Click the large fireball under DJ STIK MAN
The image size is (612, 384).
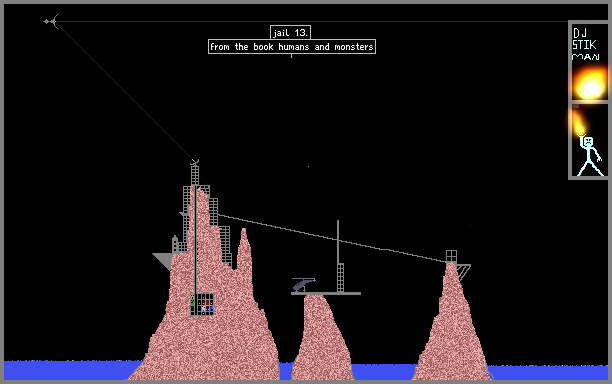coord(590,84)
